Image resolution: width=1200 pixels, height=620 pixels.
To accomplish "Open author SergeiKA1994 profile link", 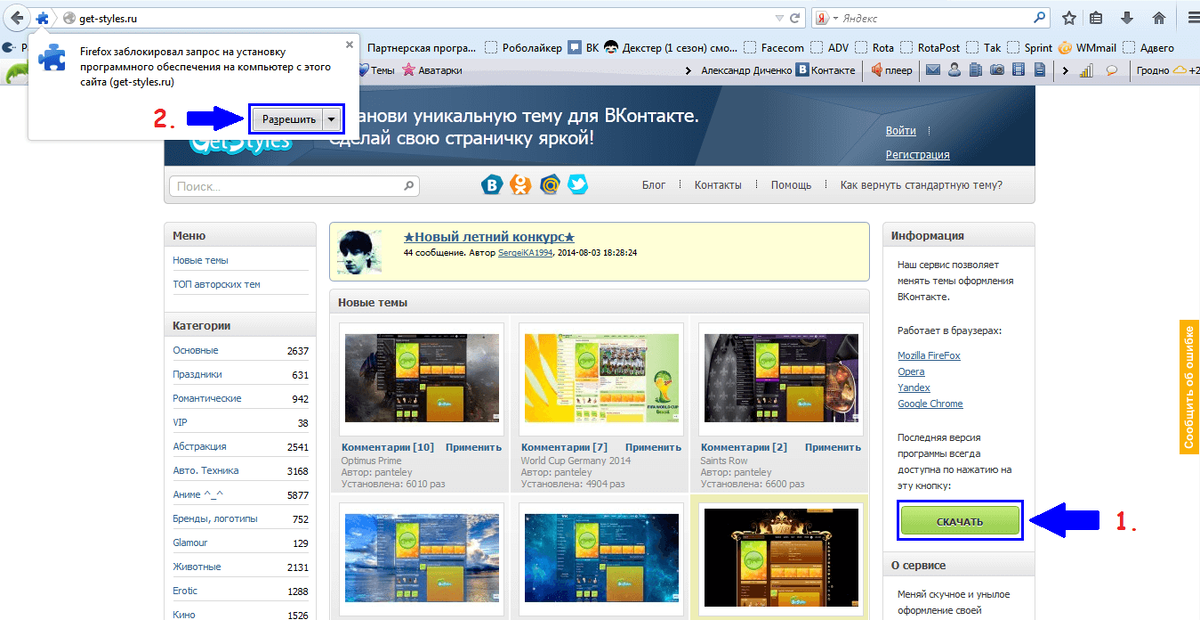I will pos(526,253).
